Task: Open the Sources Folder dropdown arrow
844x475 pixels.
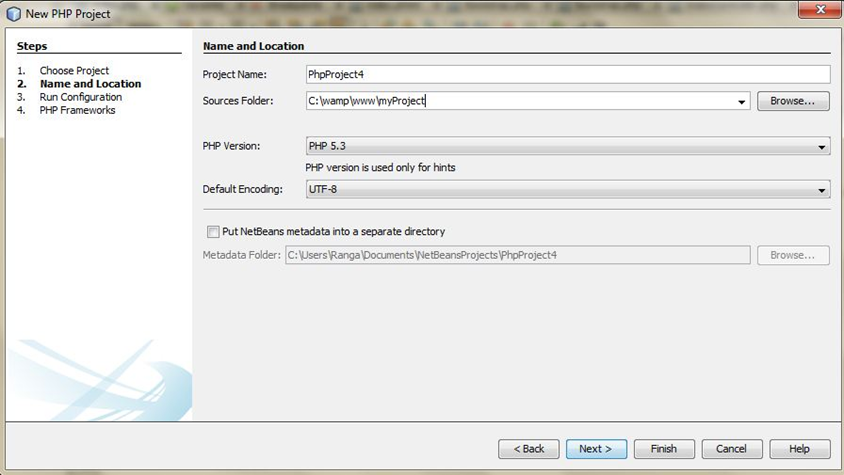Action: 741,101
